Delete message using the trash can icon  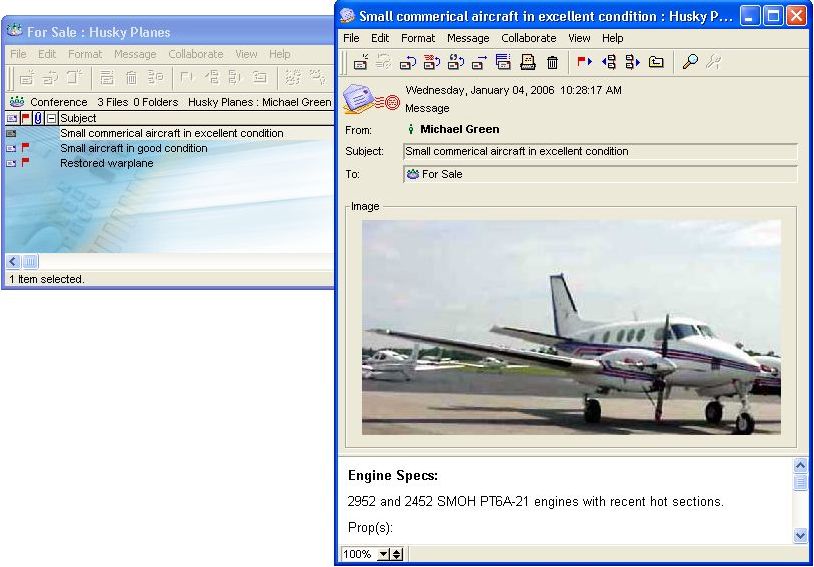(x=552, y=62)
